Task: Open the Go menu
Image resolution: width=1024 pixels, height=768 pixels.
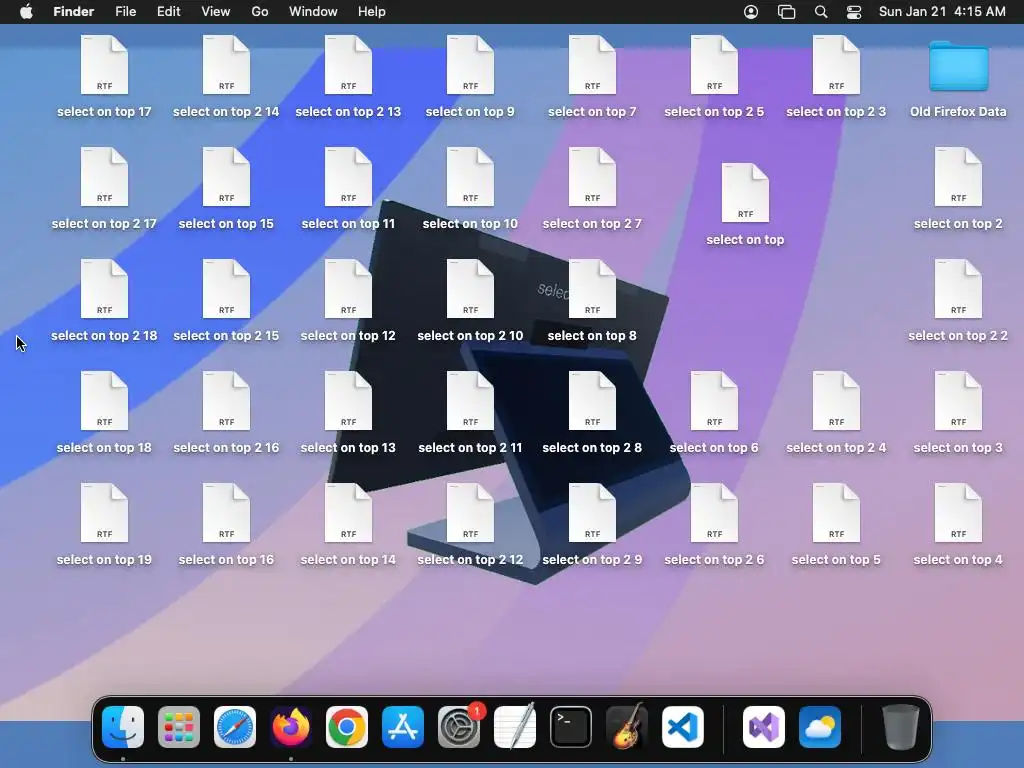Action: tap(259, 12)
